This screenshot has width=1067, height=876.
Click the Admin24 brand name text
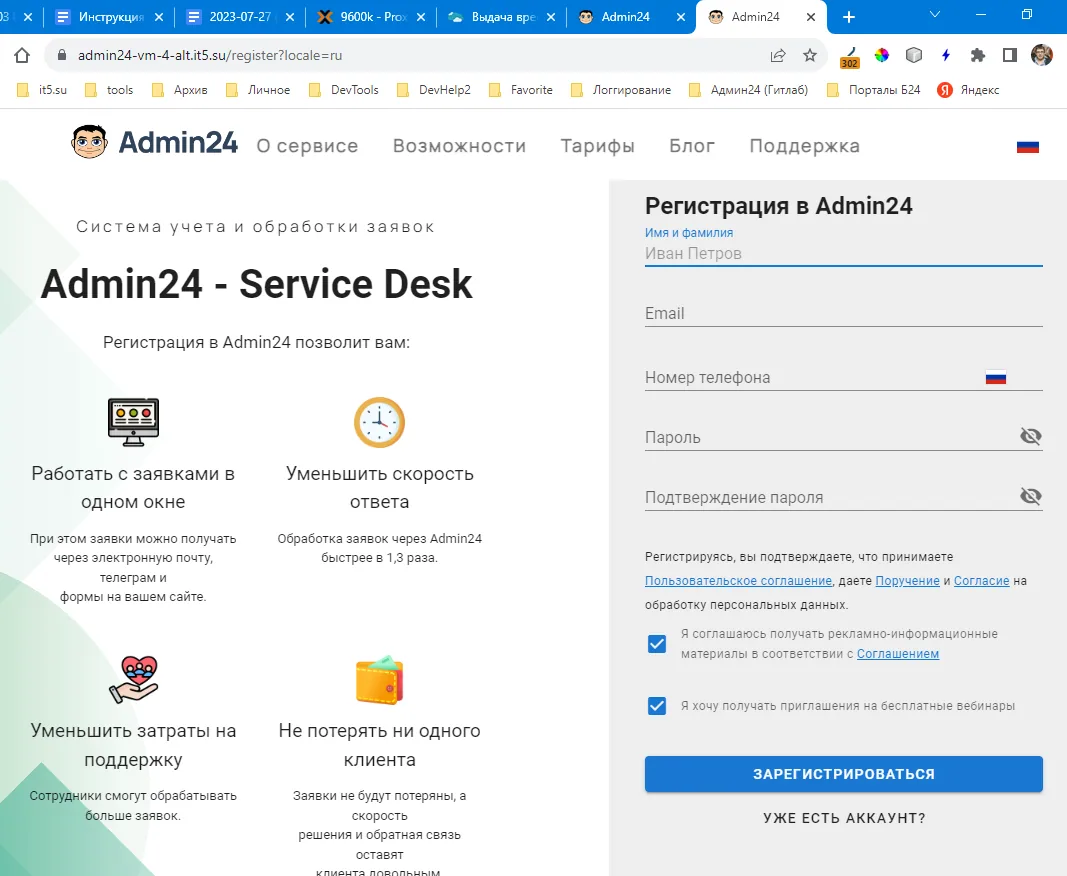[178, 142]
